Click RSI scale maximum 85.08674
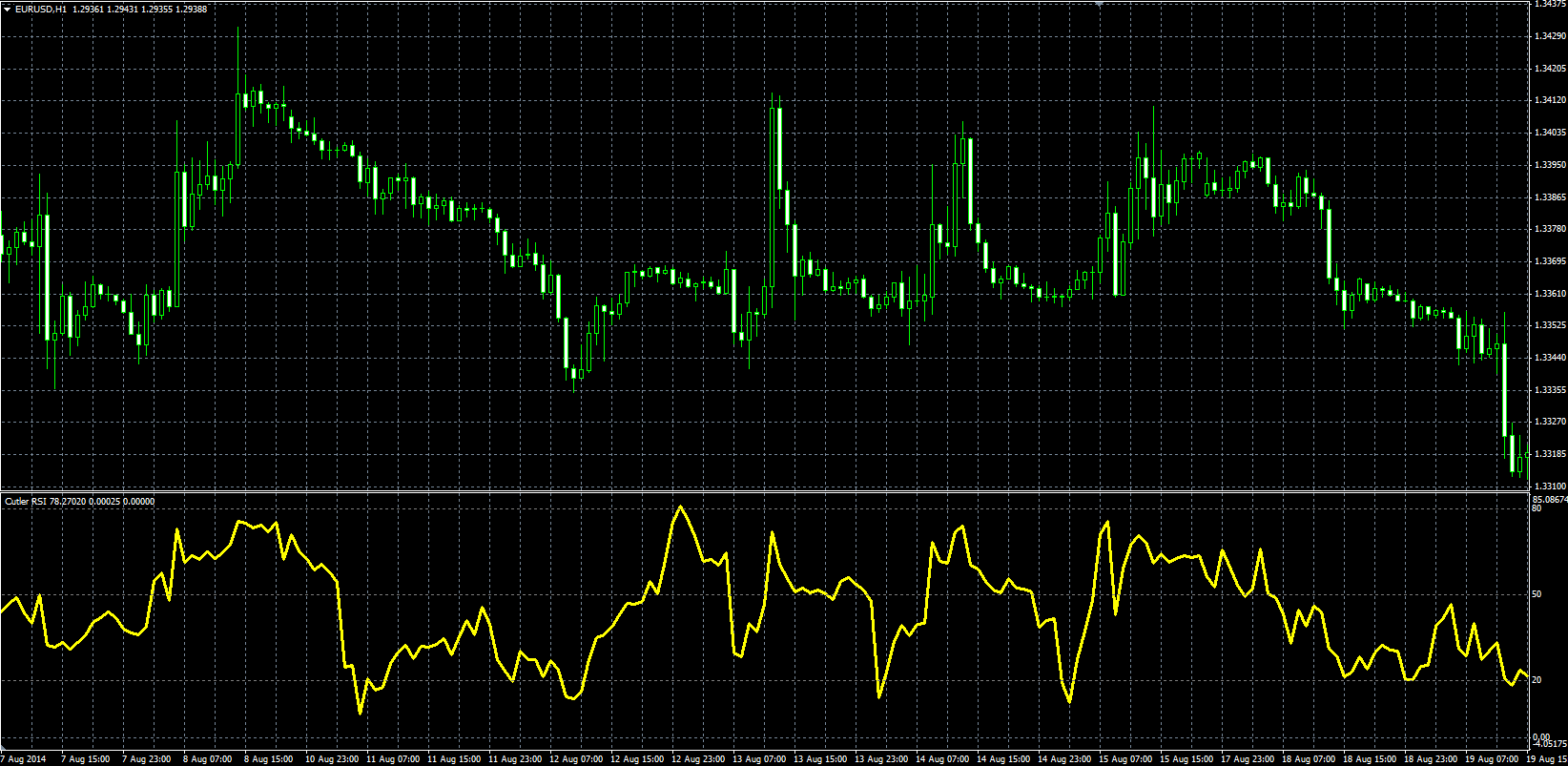 (x=1549, y=500)
